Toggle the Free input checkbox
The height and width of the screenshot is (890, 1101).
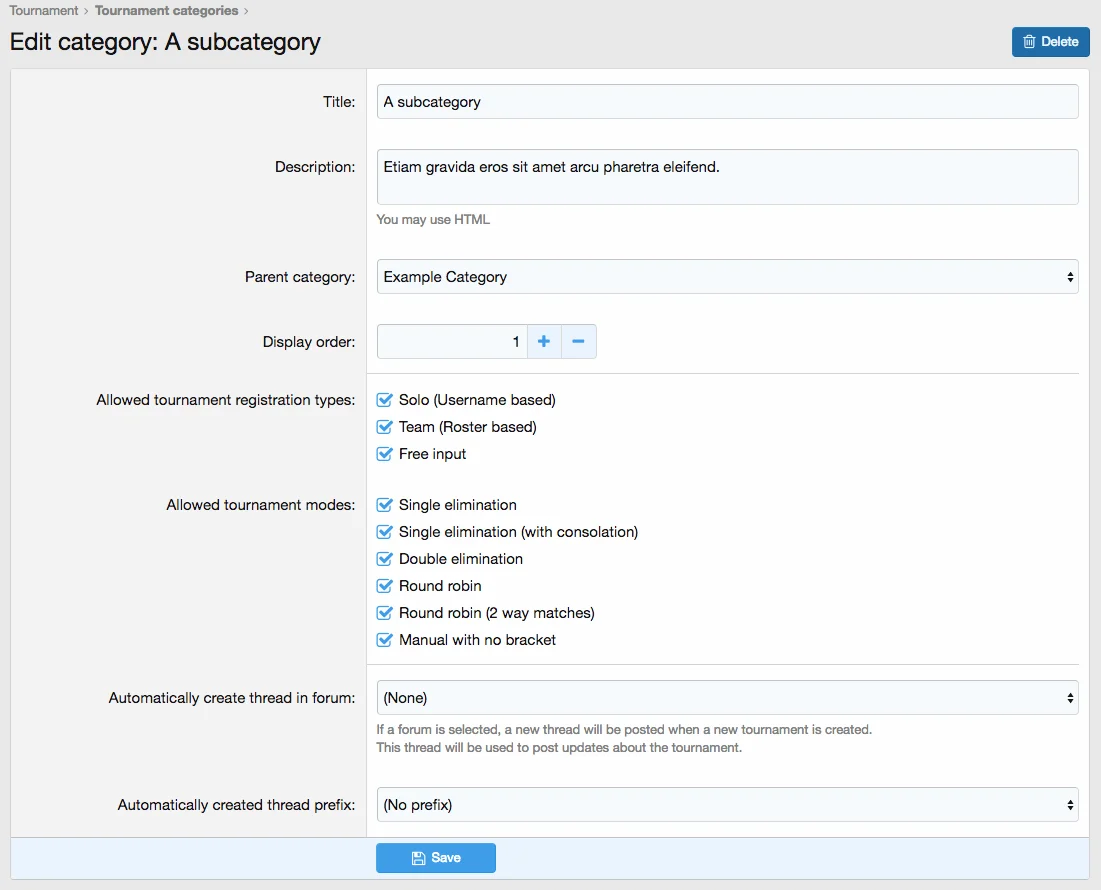pyautogui.click(x=385, y=454)
